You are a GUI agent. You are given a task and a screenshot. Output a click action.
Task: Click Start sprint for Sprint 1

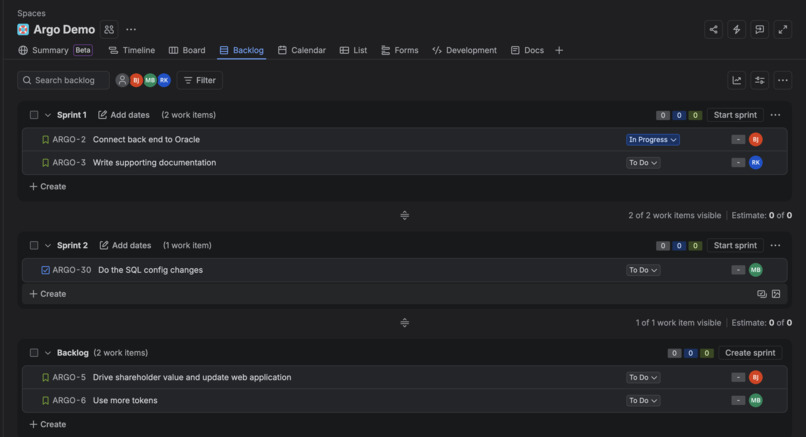[x=735, y=115]
